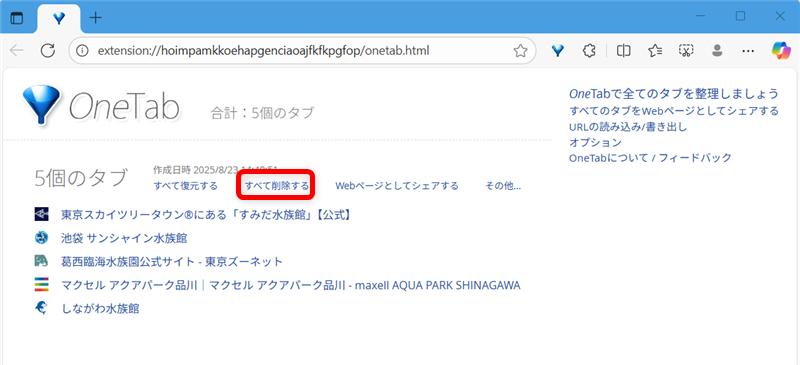The height and width of the screenshot is (365, 800).
Task: Open しながわ水族館 link
Action: (x=101, y=308)
